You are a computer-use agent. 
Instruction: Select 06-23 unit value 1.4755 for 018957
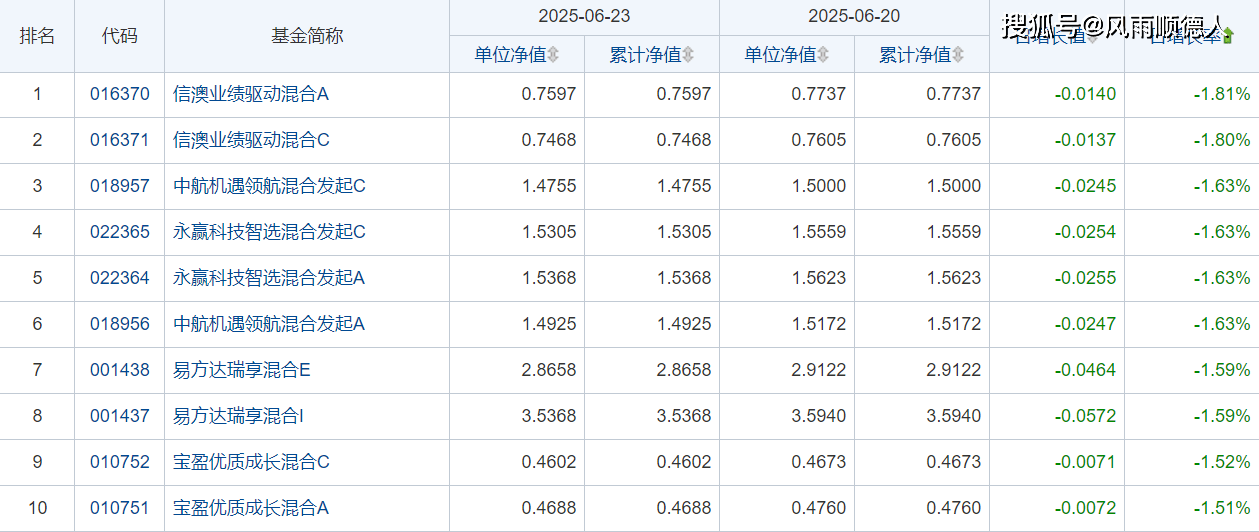[x=549, y=186]
